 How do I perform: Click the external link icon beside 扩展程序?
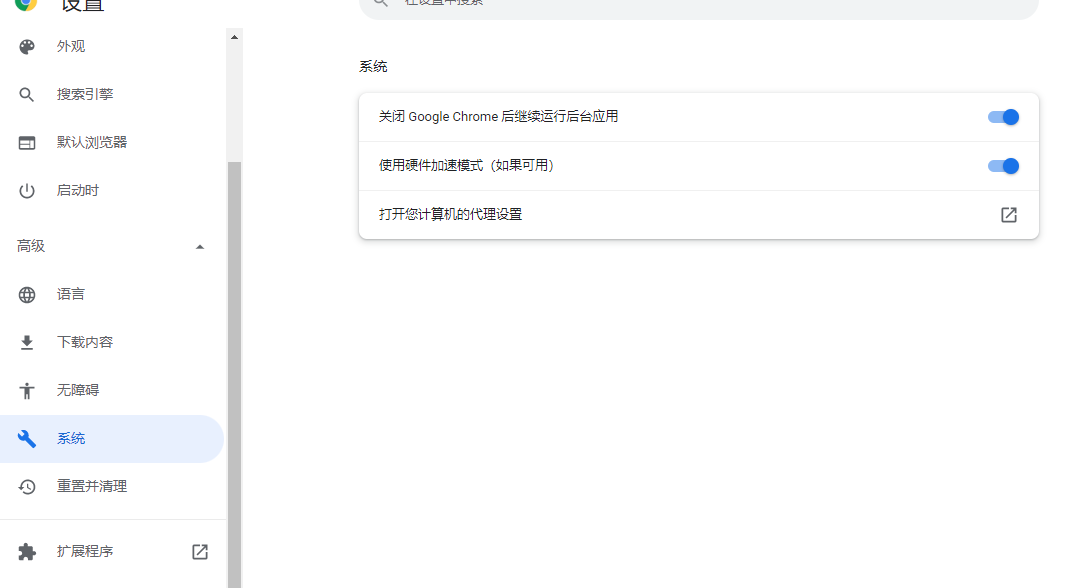tap(200, 552)
